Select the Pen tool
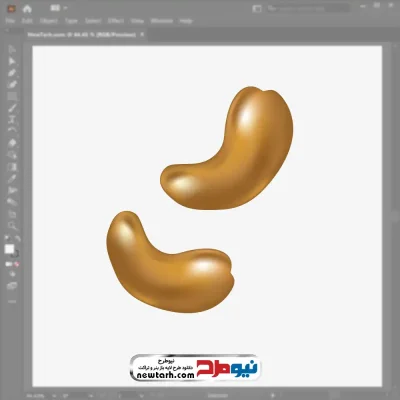 pyautogui.click(x=12, y=73)
